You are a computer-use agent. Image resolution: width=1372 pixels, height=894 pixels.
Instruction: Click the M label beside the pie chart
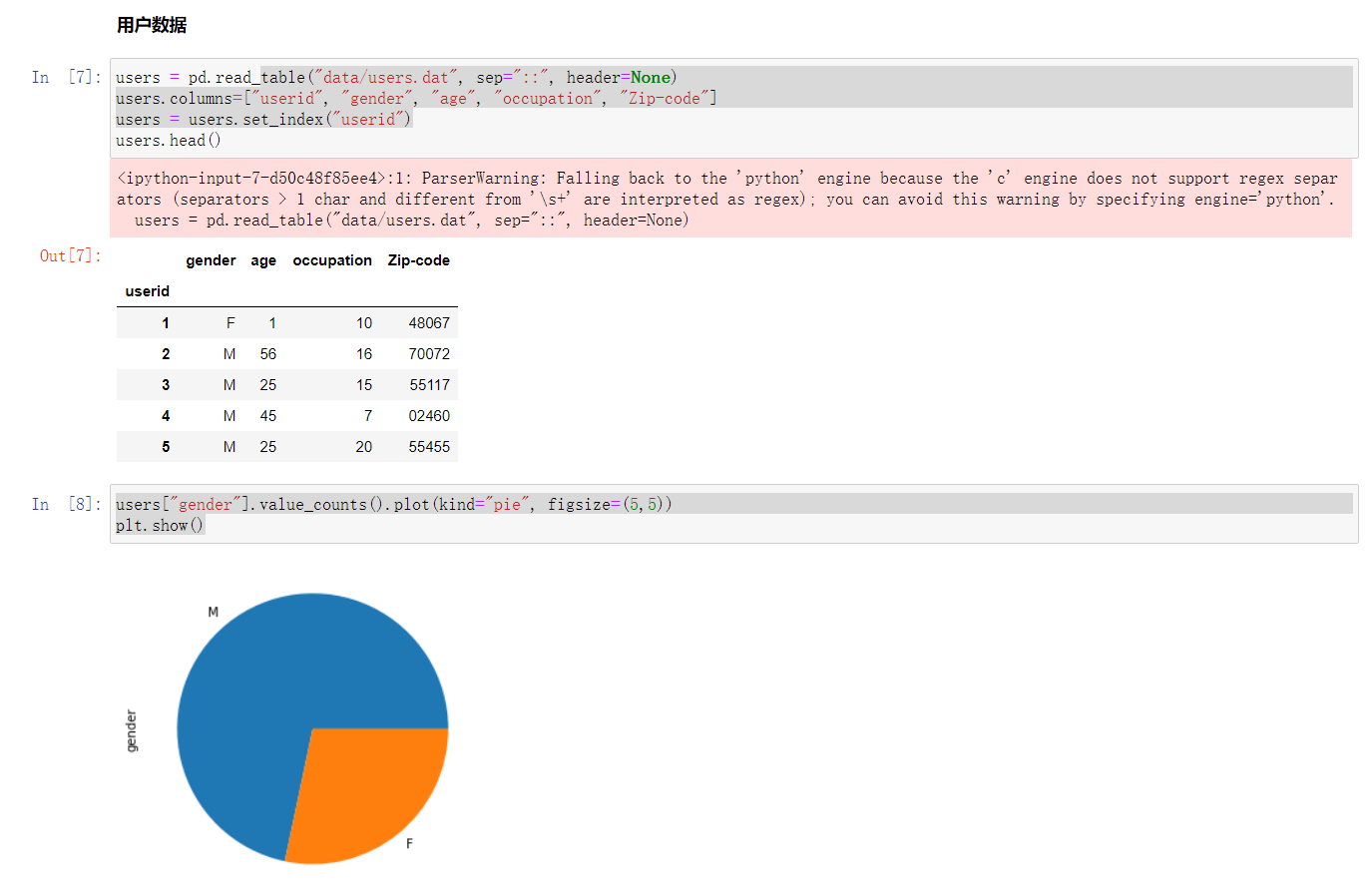213,612
